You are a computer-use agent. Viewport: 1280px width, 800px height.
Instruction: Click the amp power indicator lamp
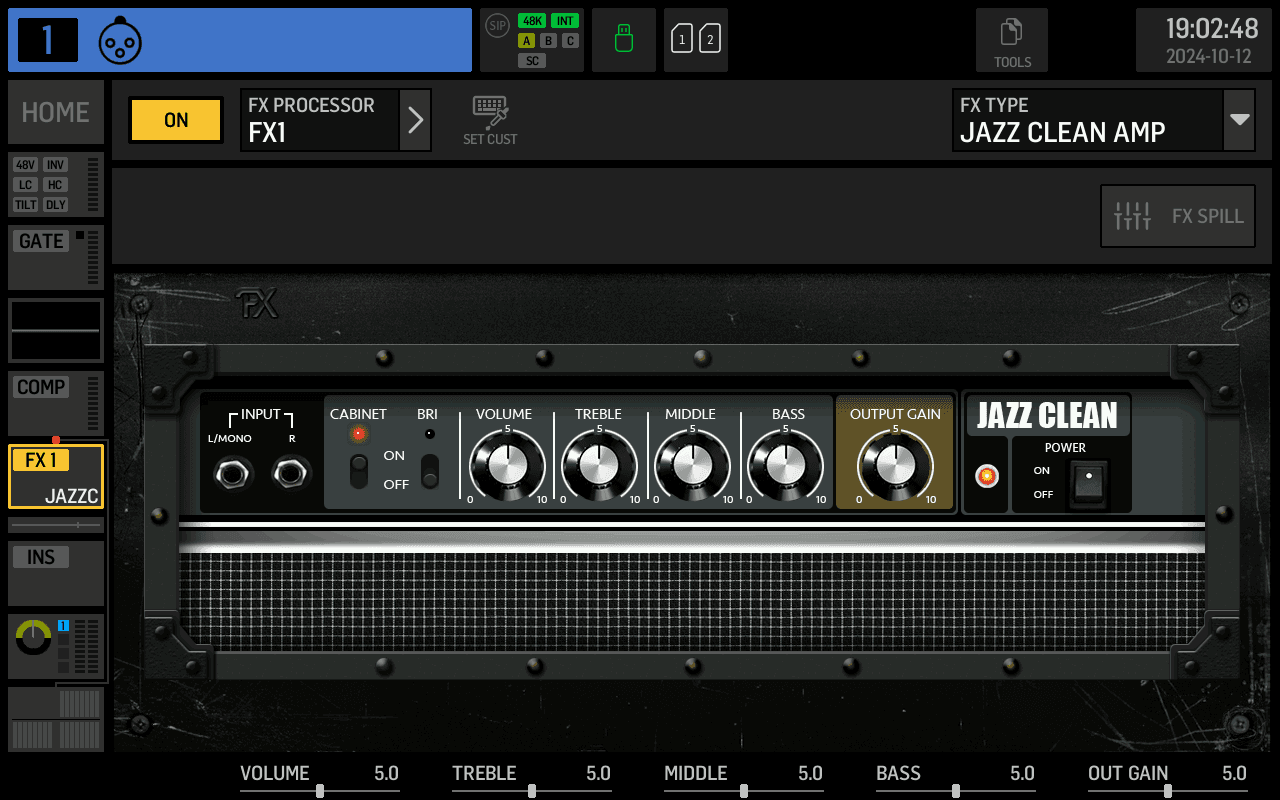click(987, 476)
